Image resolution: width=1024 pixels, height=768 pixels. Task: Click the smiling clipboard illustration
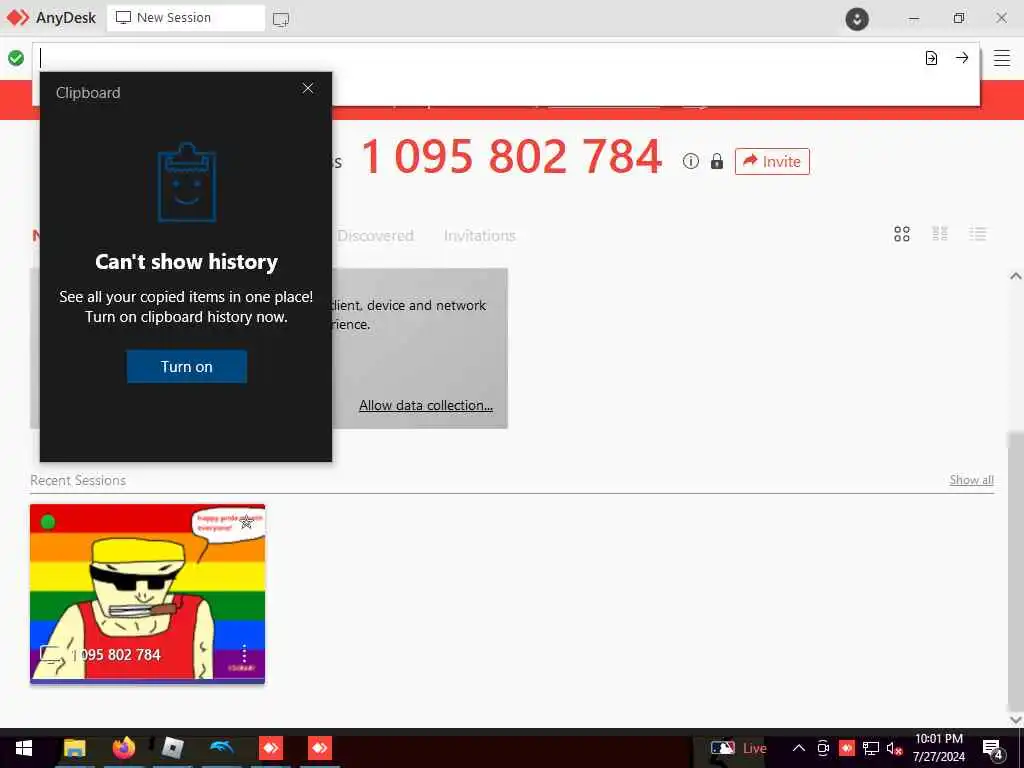pyautogui.click(x=187, y=182)
